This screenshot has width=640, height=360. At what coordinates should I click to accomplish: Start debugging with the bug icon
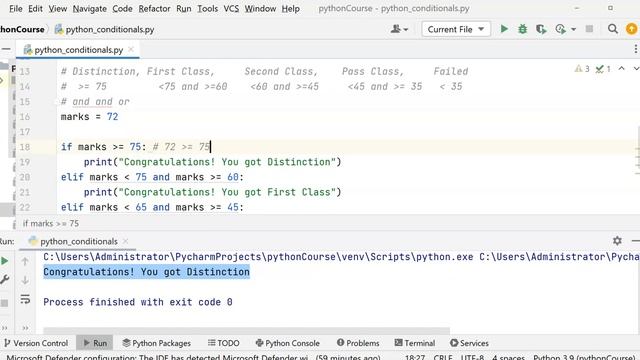click(x=522, y=29)
